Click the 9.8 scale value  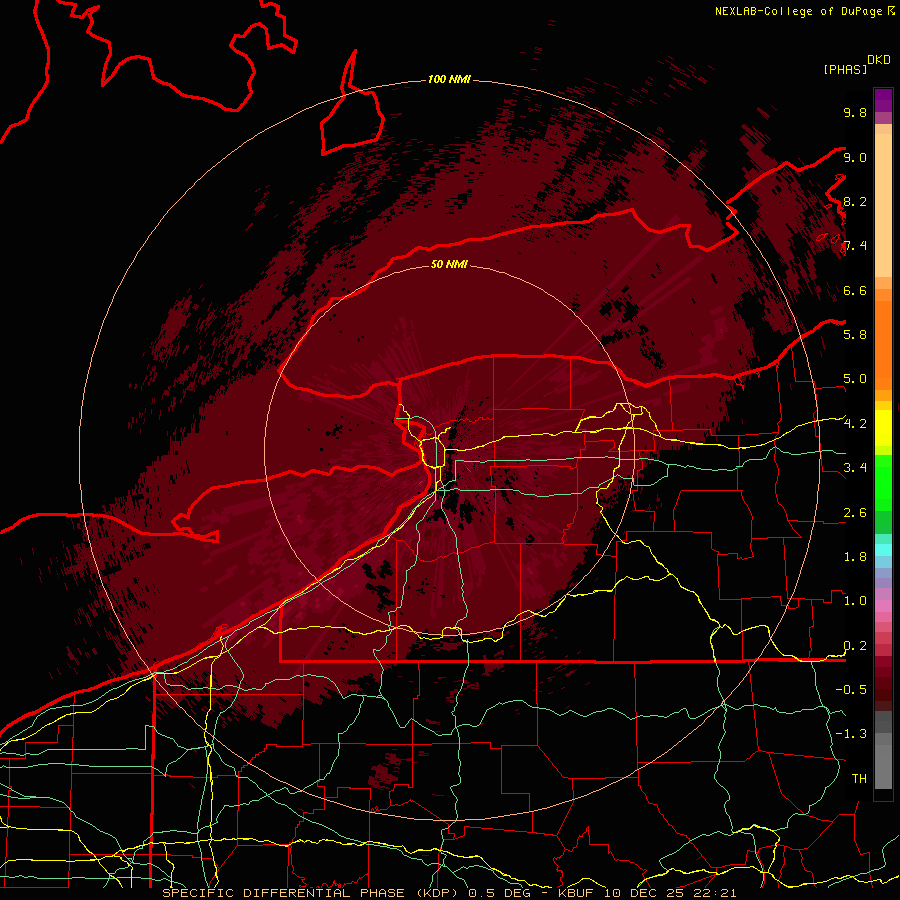coord(855,112)
